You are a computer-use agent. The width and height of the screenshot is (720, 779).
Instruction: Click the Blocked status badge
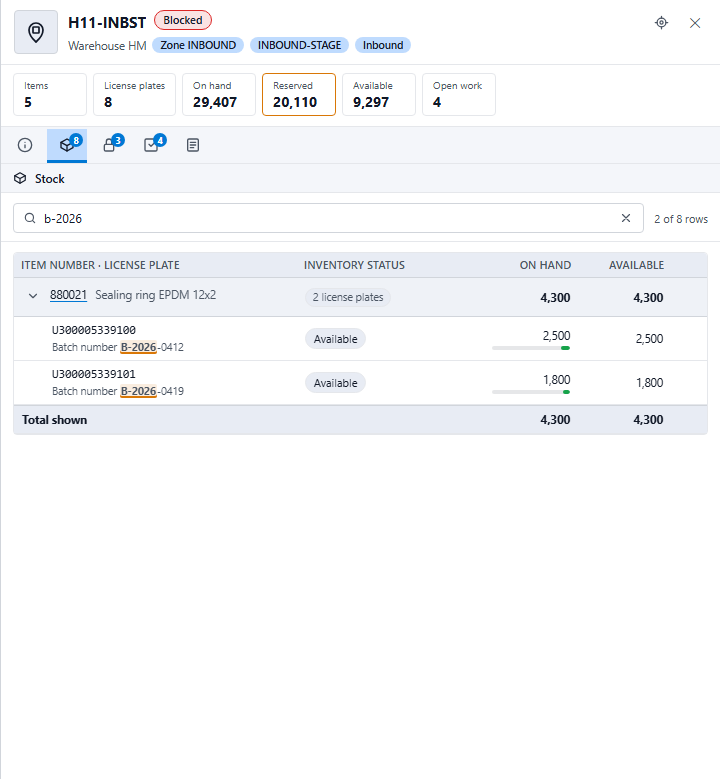coord(183,20)
